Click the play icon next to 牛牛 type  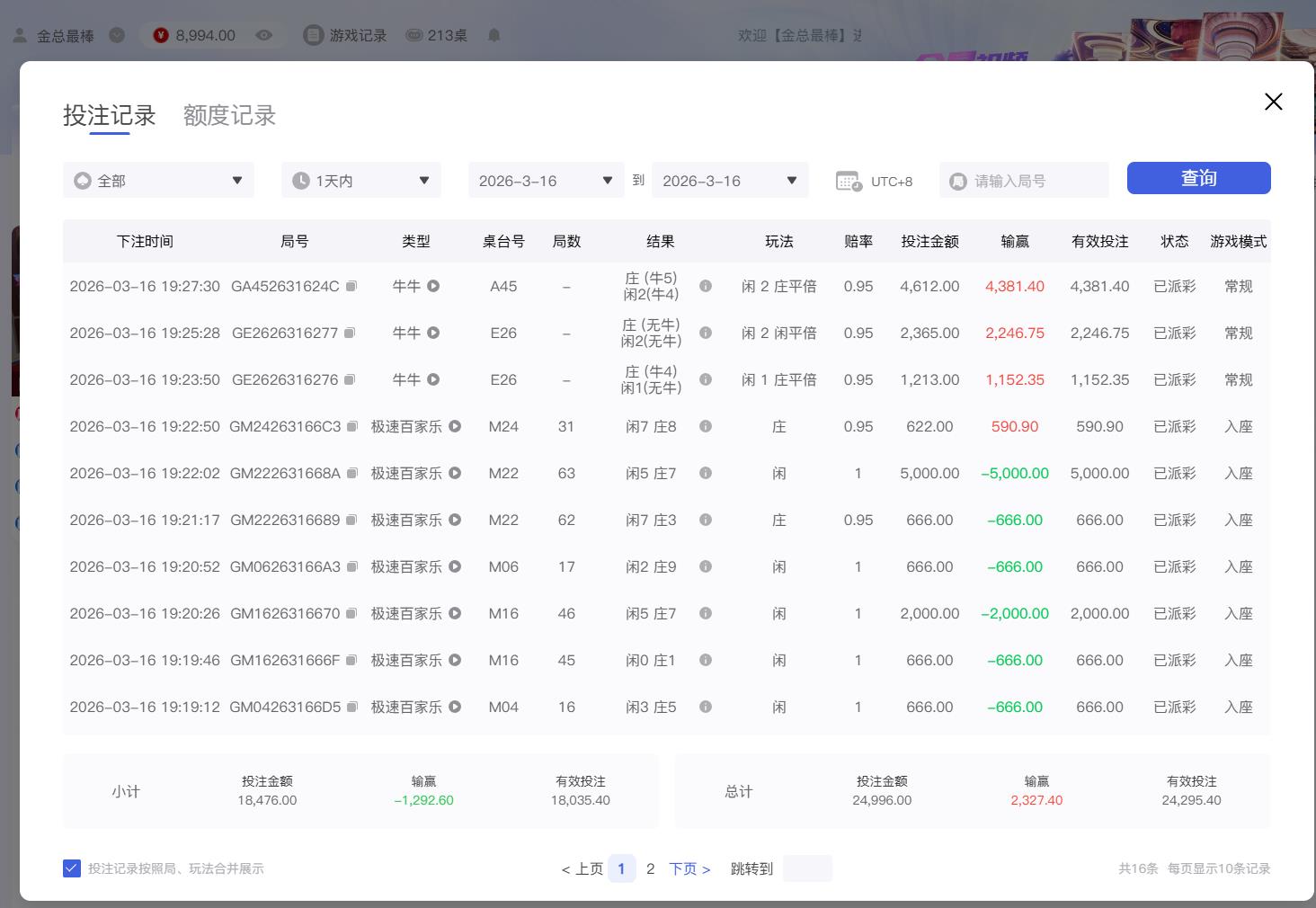[434, 286]
